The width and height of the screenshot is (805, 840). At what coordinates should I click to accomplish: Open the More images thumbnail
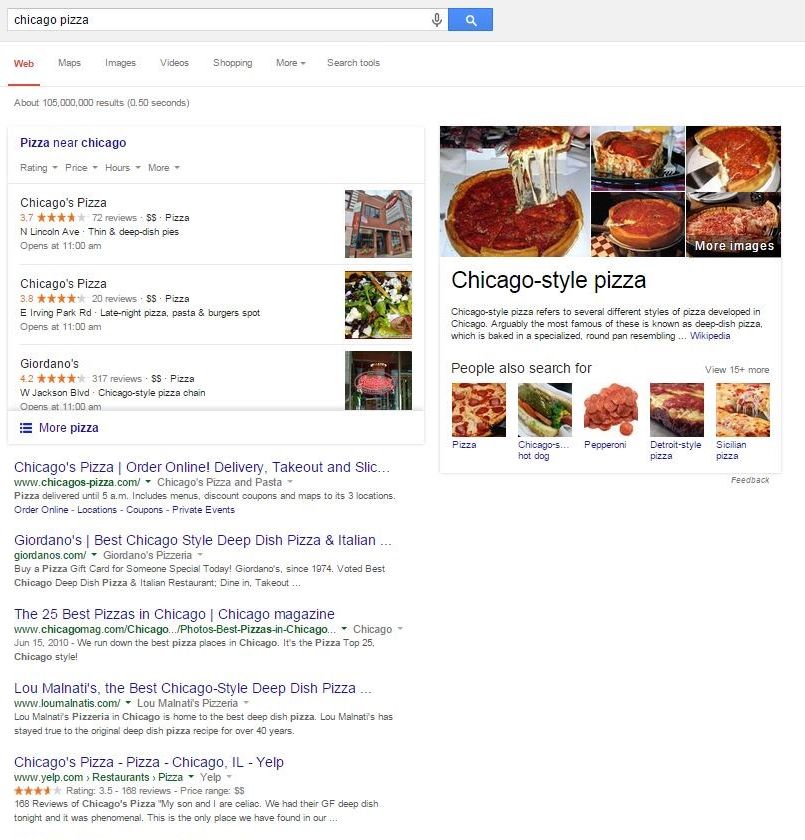[x=733, y=225]
